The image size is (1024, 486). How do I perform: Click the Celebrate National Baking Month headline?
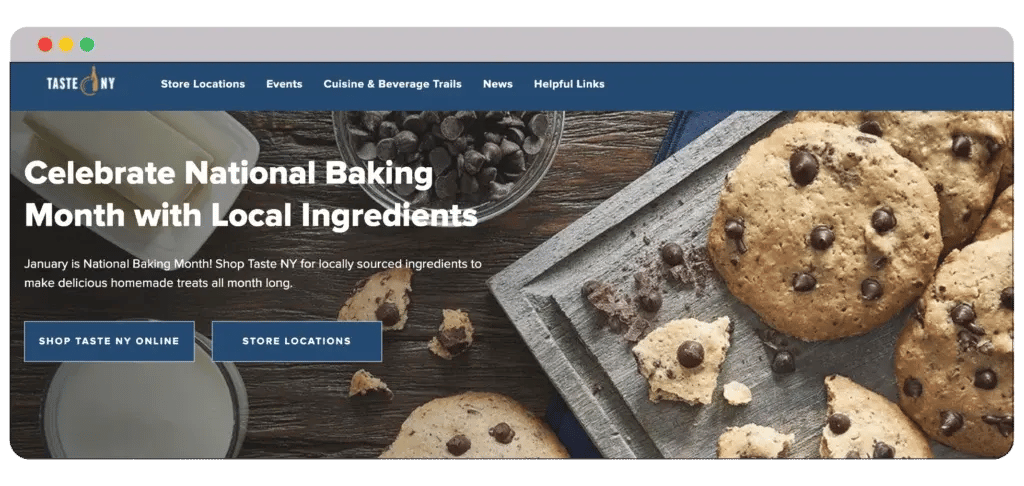[x=251, y=195]
